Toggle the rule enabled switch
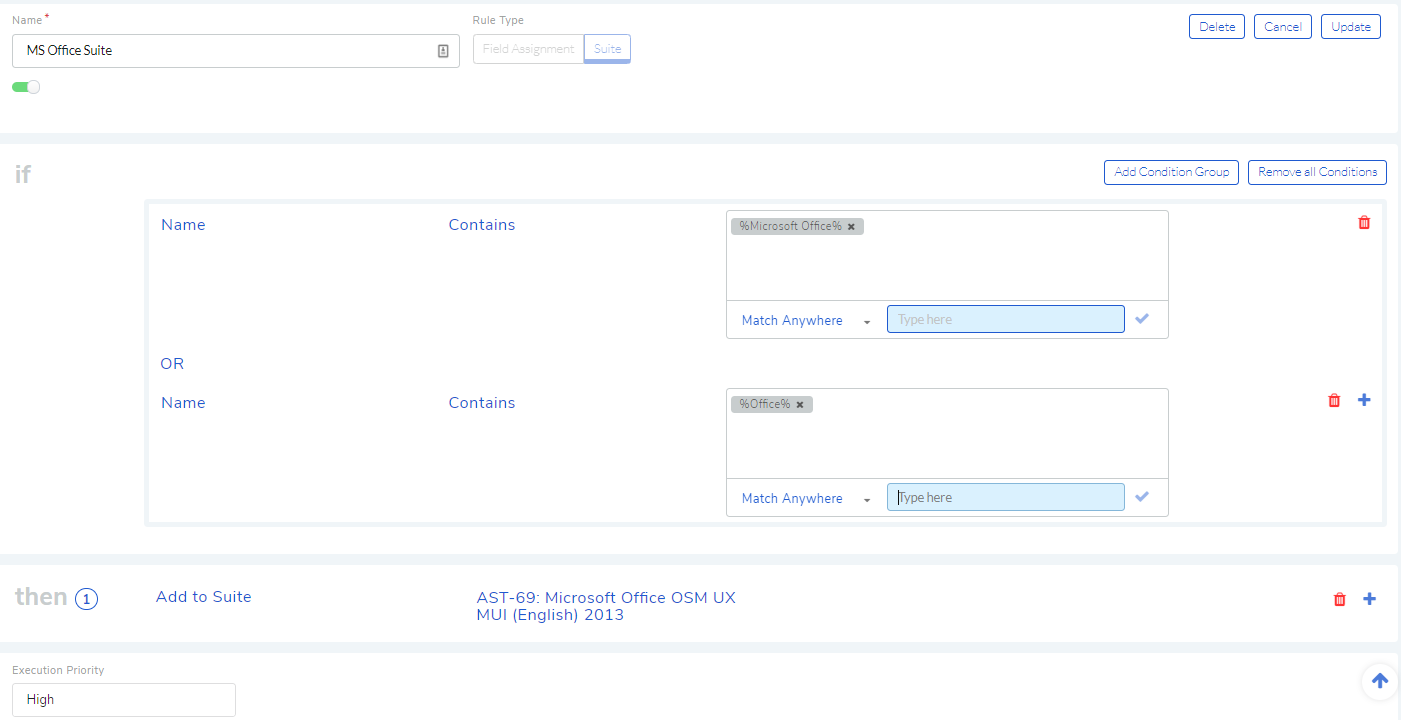 pyautogui.click(x=26, y=87)
